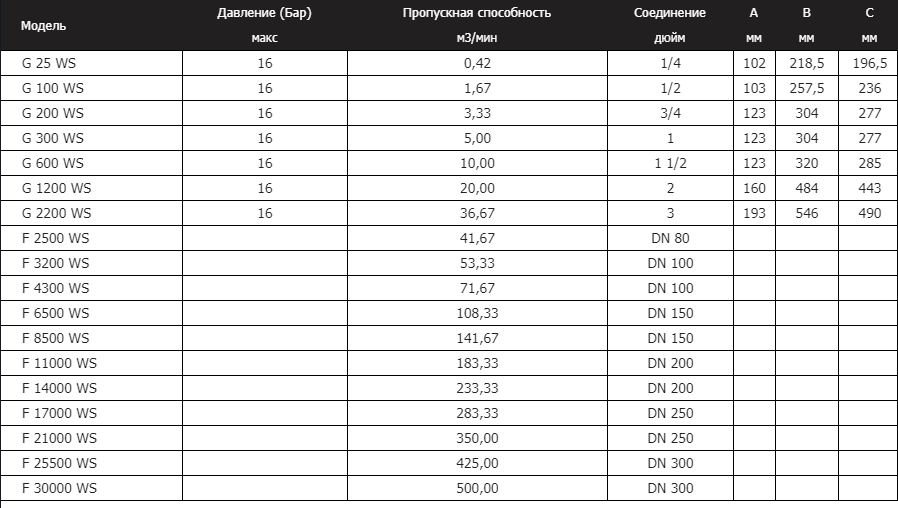This screenshot has width=898, height=508.
Task: Click the Модель column header
Action: 44,26
